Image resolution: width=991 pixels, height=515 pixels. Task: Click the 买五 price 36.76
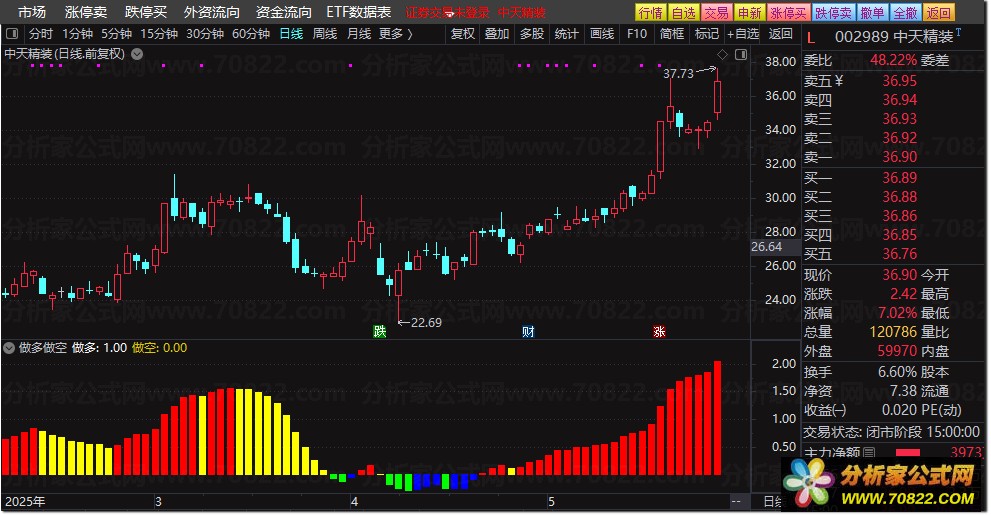(899, 254)
